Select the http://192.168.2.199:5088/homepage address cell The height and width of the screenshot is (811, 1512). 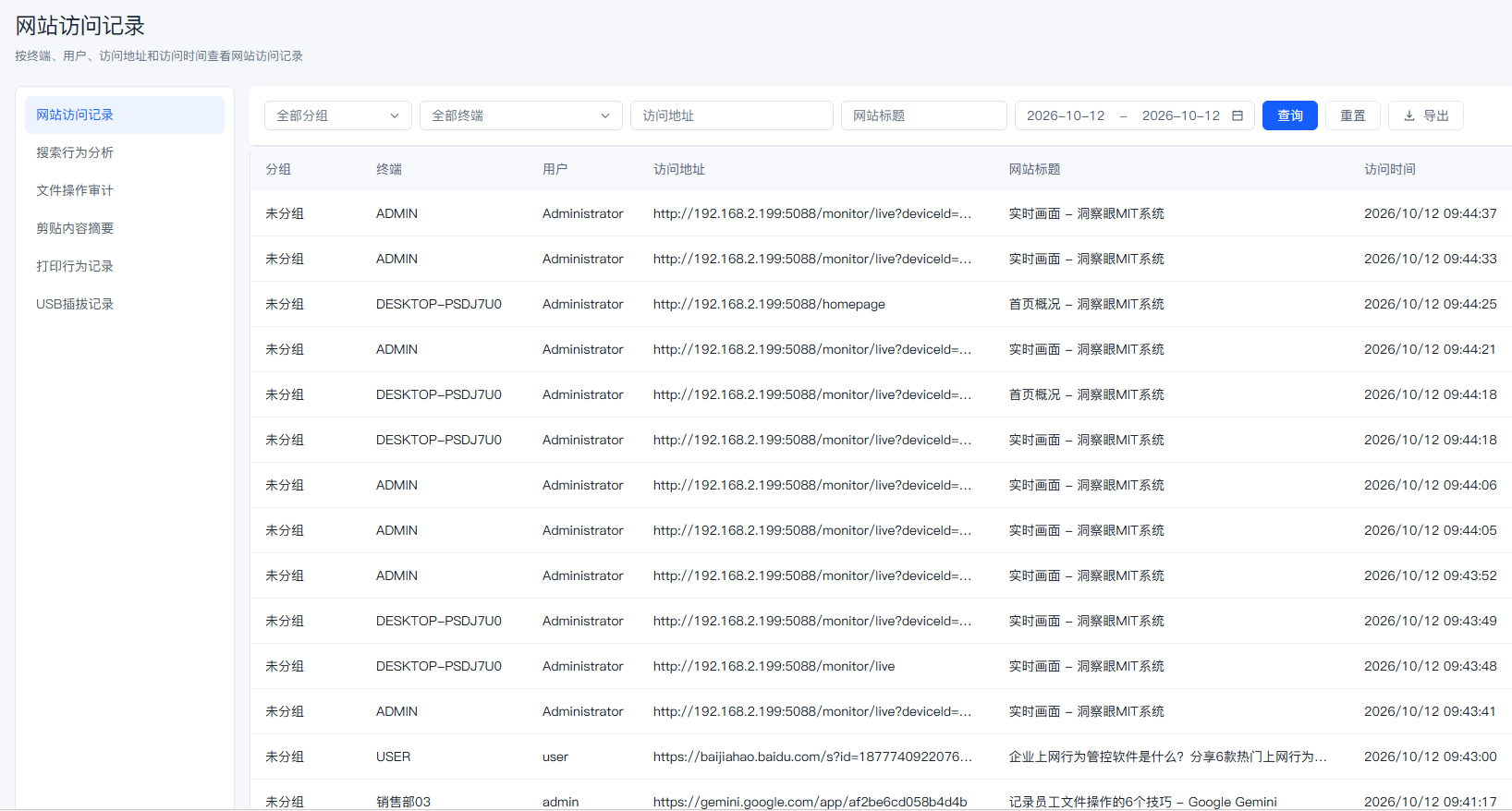click(x=769, y=304)
